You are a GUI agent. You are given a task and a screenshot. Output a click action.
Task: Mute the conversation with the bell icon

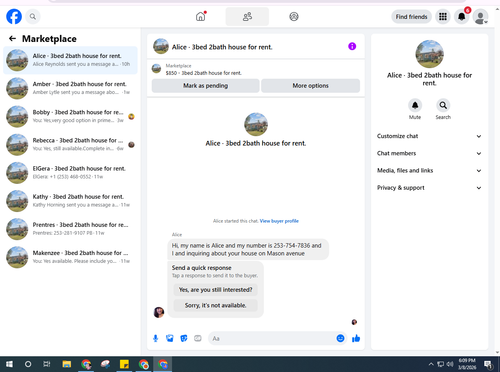point(415,105)
